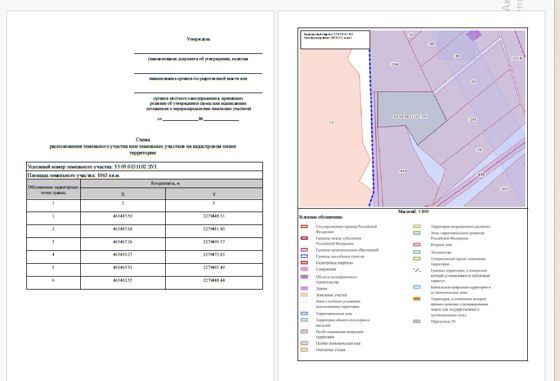Open the right page with the cadastral map
The image size is (560, 381).
(412, 196)
